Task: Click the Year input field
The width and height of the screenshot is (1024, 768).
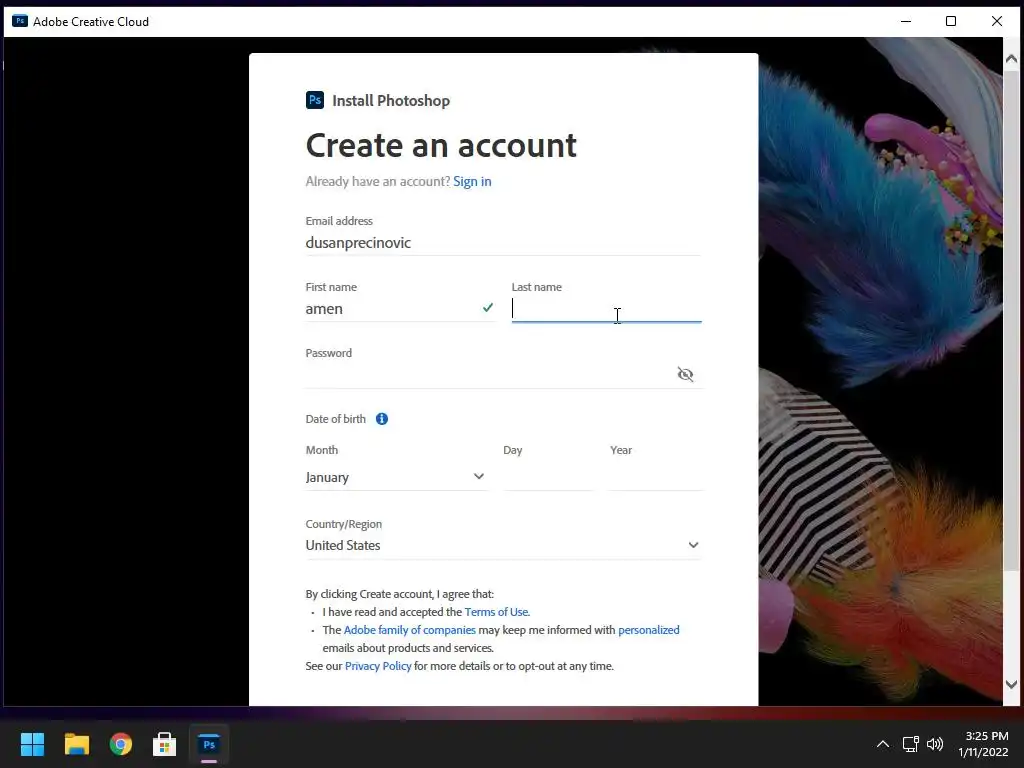Action: tap(656, 477)
